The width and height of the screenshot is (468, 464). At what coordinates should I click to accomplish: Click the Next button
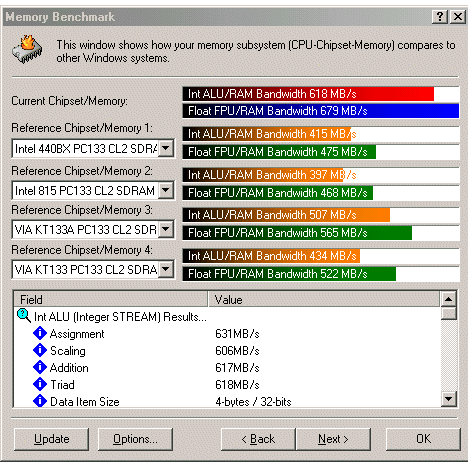333,439
